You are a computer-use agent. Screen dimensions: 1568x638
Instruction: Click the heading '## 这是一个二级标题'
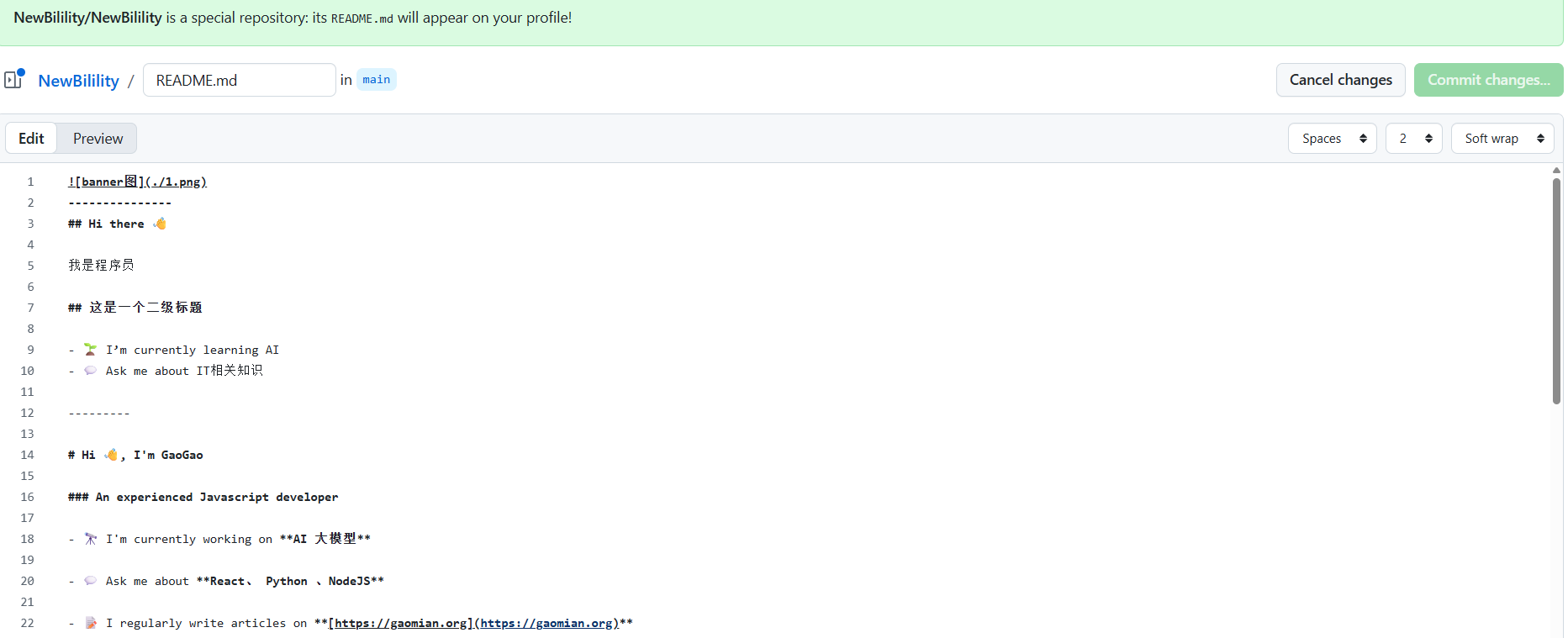(x=135, y=308)
